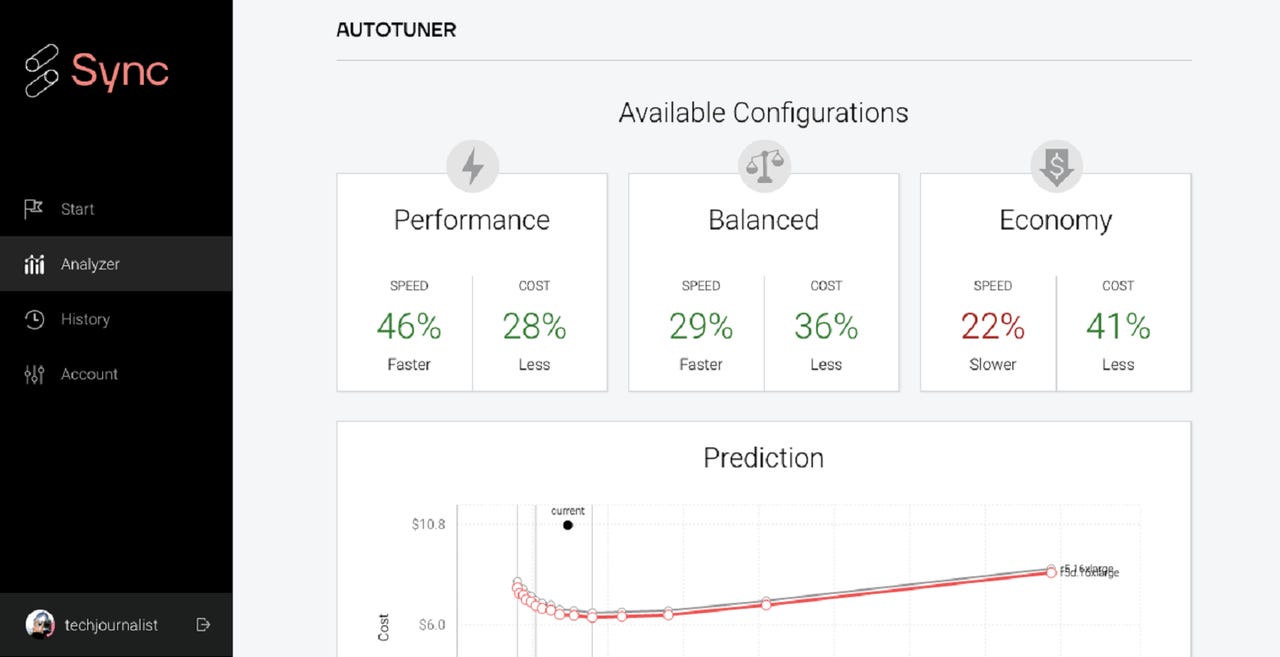Viewport: 1280px width, 657px height.
Task: Choose the Balanced configuration option
Action: [763, 281]
